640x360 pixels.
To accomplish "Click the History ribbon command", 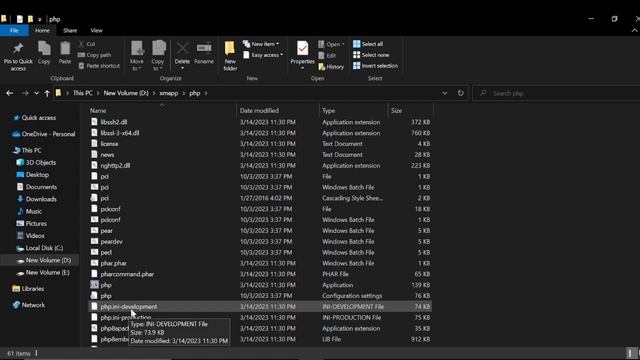I will pyautogui.click(x=331, y=67).
